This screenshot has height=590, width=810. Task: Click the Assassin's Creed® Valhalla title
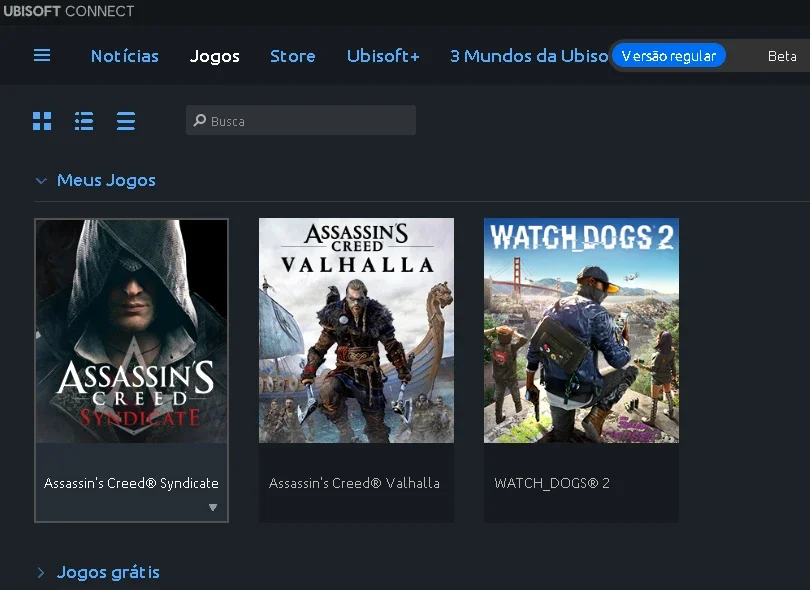point(354,483)
